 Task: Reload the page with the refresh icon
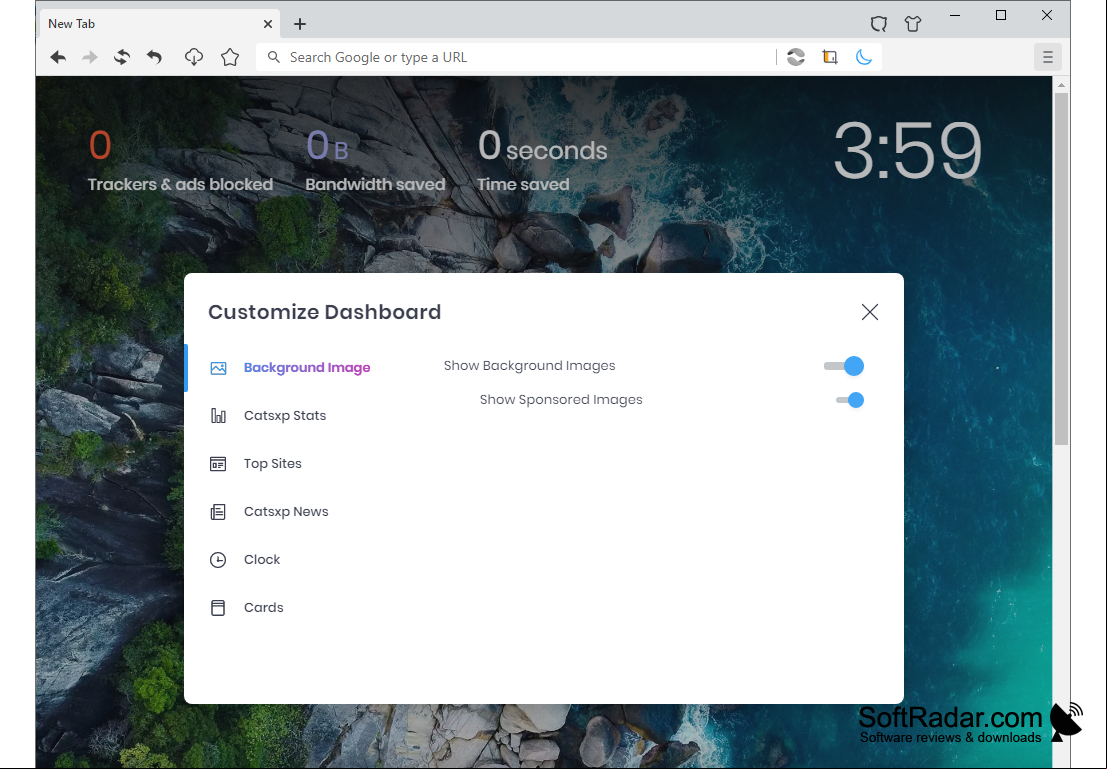122,57
